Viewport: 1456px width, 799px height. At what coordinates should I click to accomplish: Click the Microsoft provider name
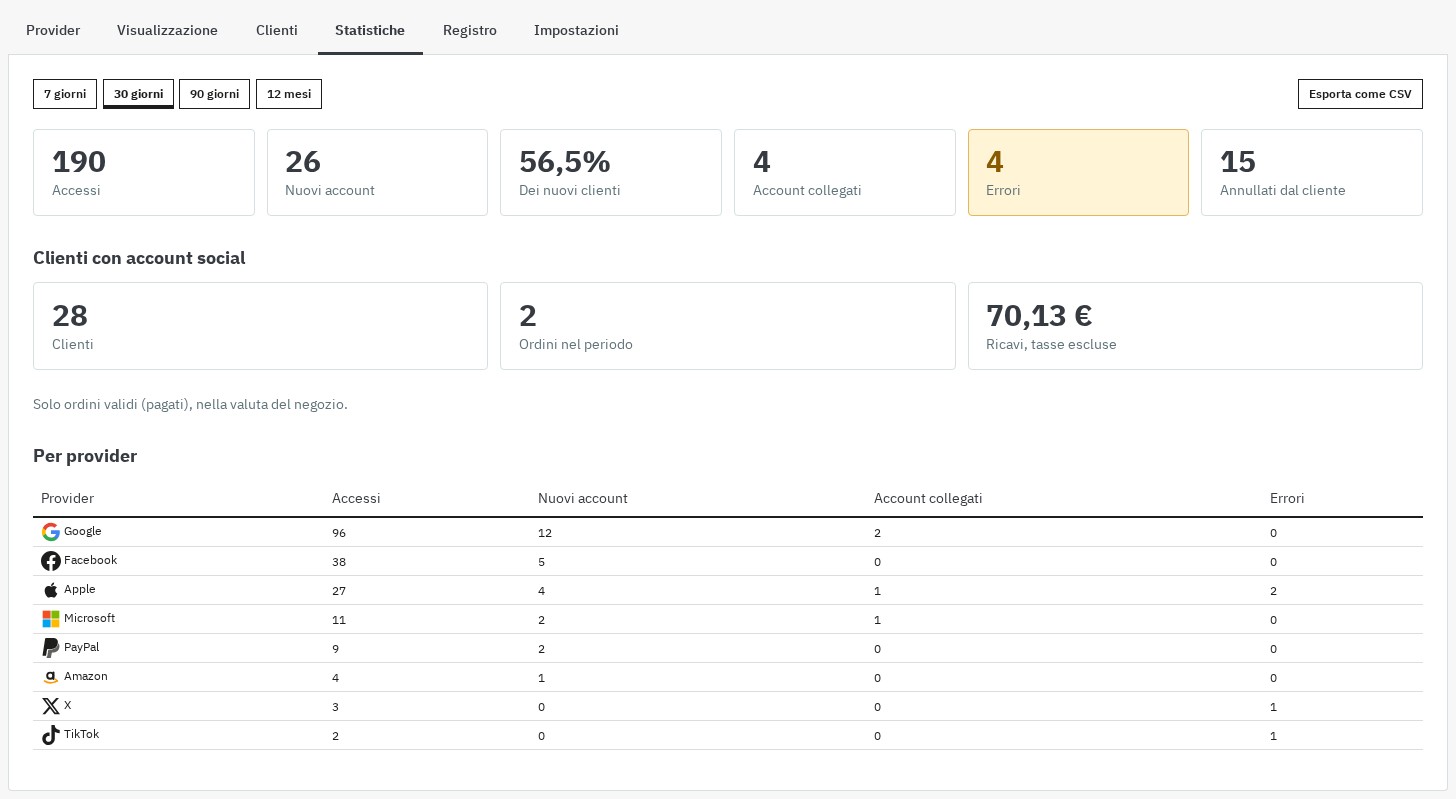tap(89, 618)
